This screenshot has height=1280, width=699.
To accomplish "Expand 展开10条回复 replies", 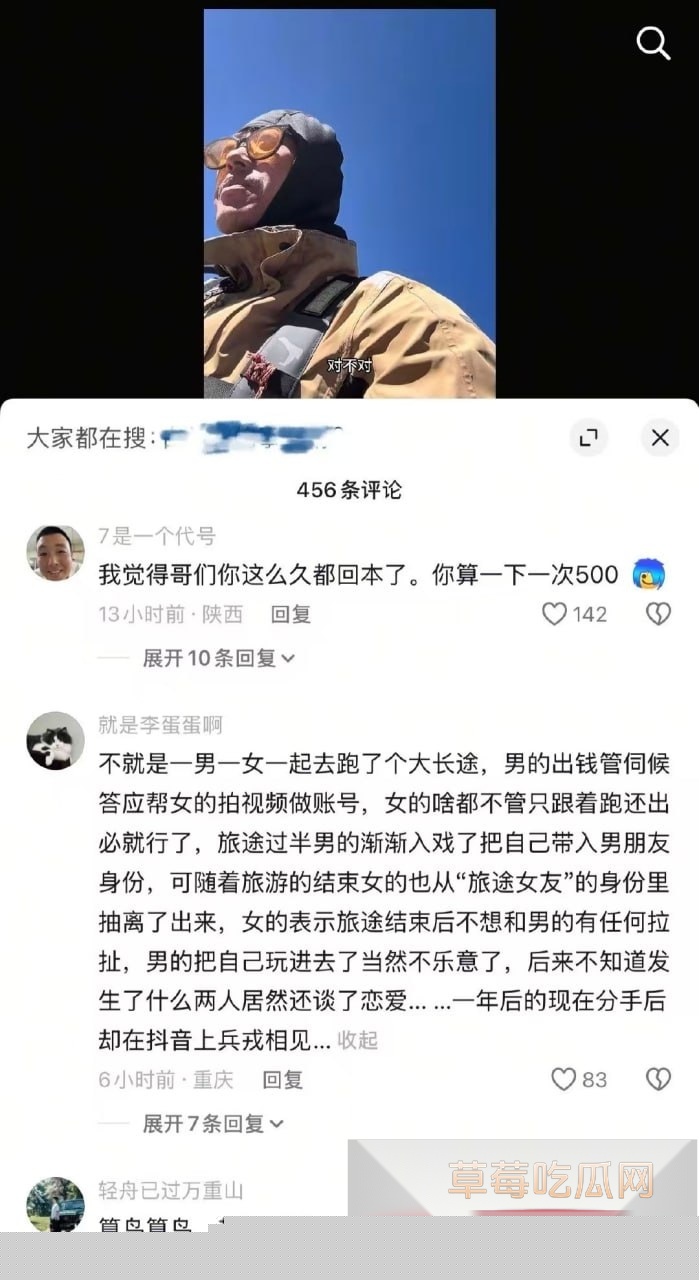I will coord(218,658).
